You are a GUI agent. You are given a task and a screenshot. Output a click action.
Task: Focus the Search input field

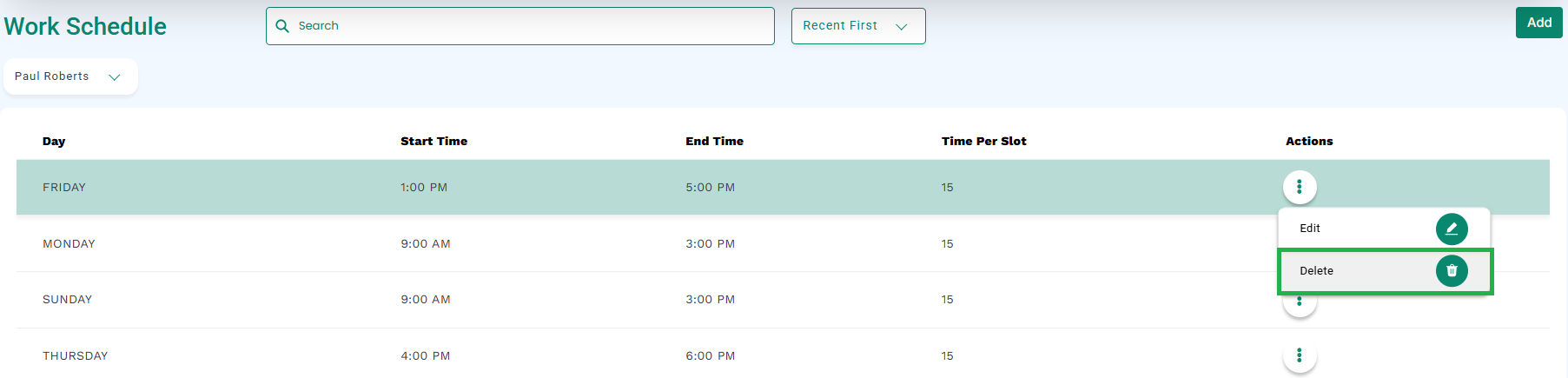click(520, 26)
